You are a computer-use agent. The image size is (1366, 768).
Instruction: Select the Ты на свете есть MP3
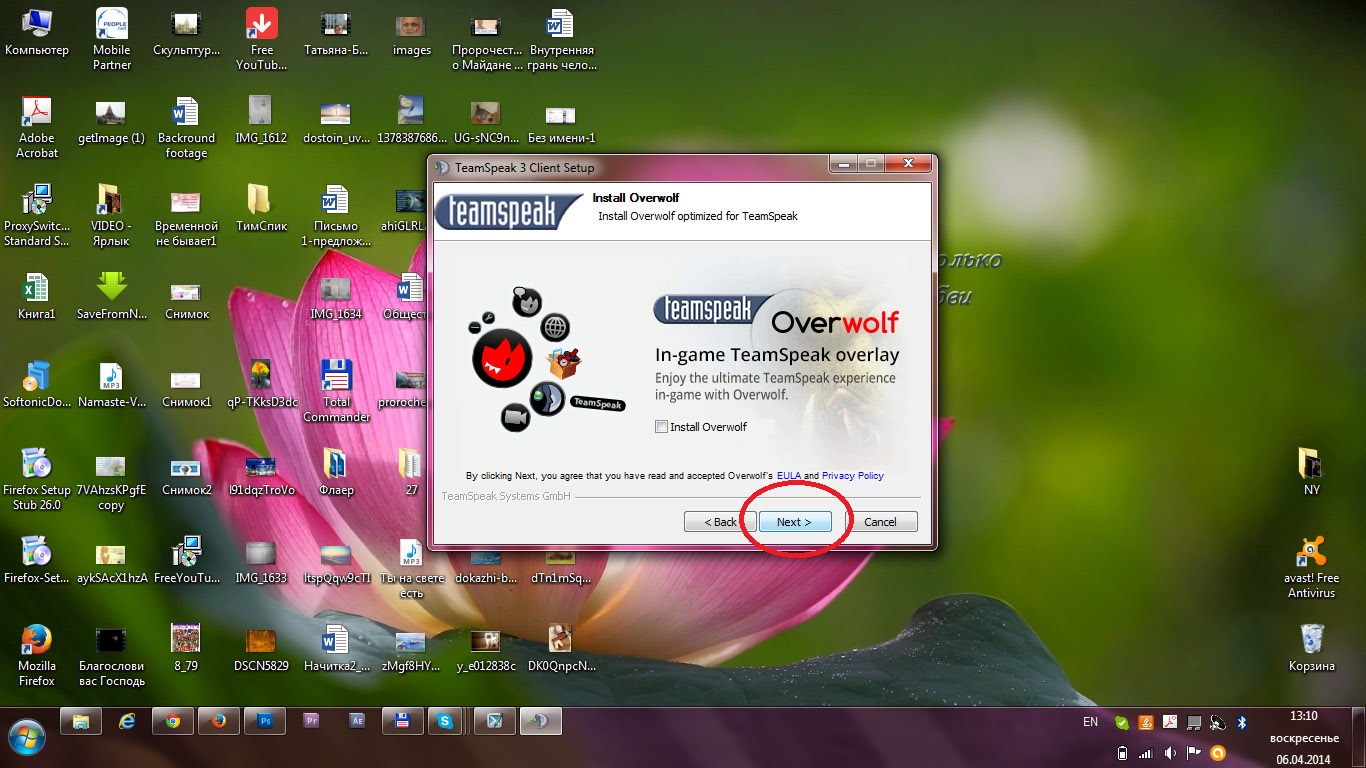(411, 567)
